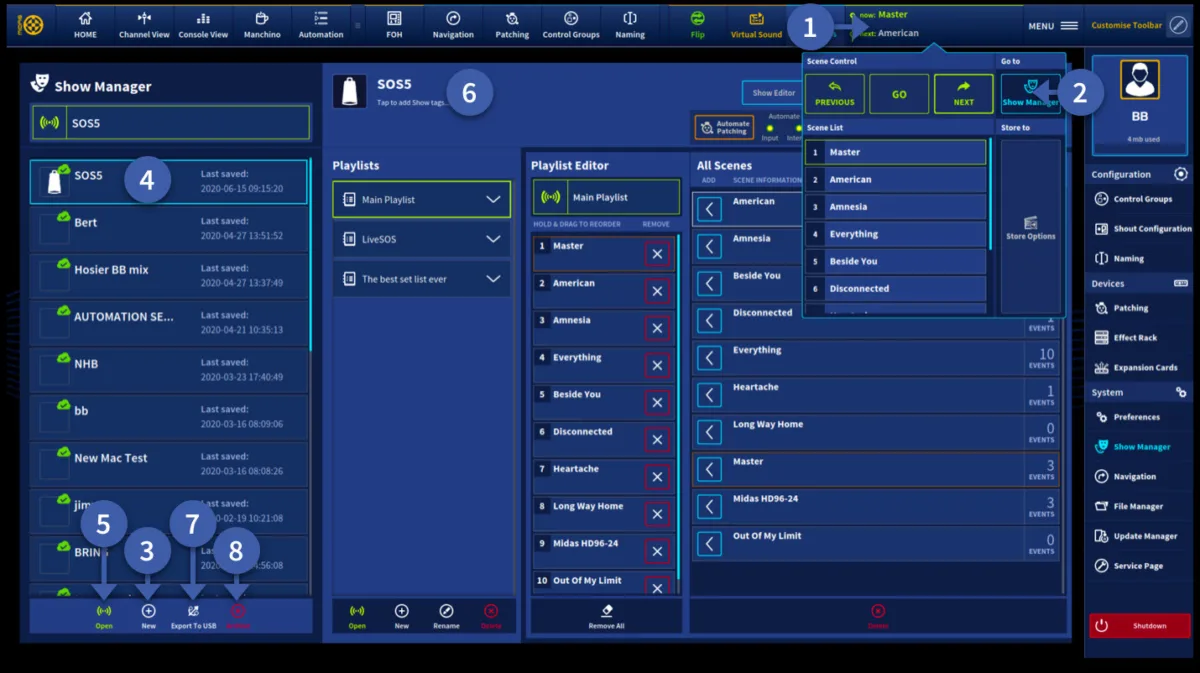
Task: Open the selected show from Show Manager
Action: tap(103, 616)
